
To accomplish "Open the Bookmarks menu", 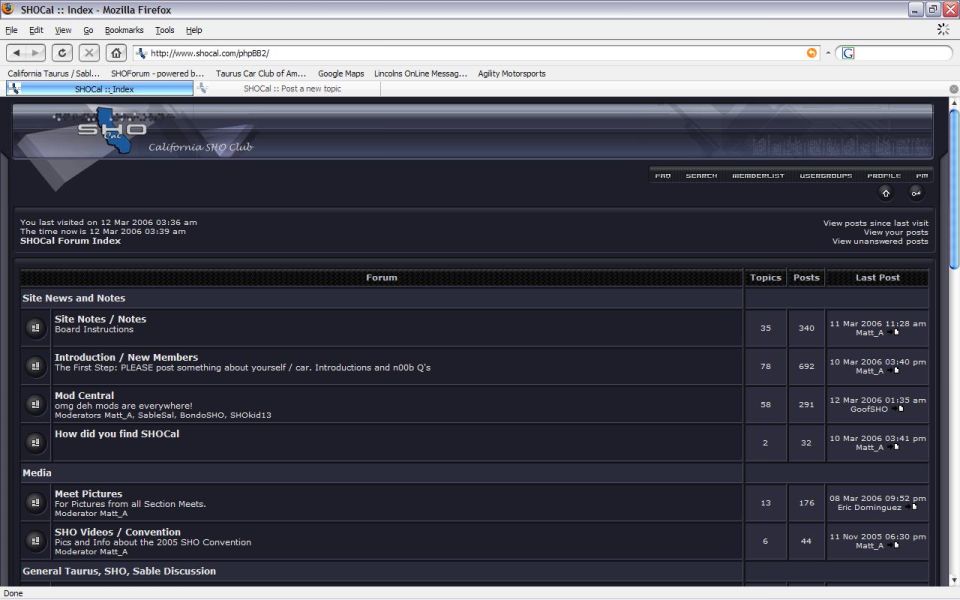I will tap(124, 30).
